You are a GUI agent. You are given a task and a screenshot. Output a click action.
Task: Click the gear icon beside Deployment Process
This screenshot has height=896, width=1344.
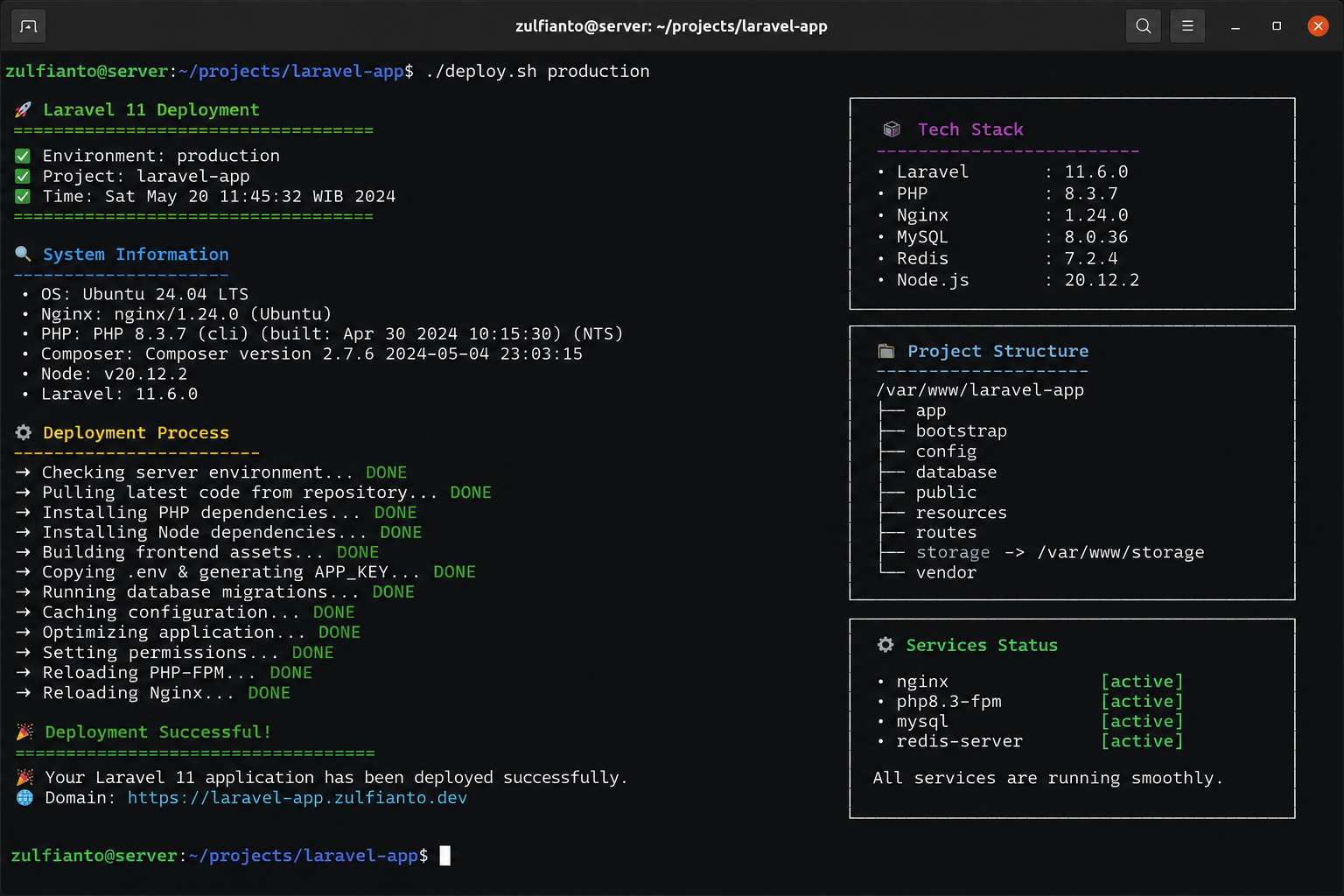coord(24,432)
